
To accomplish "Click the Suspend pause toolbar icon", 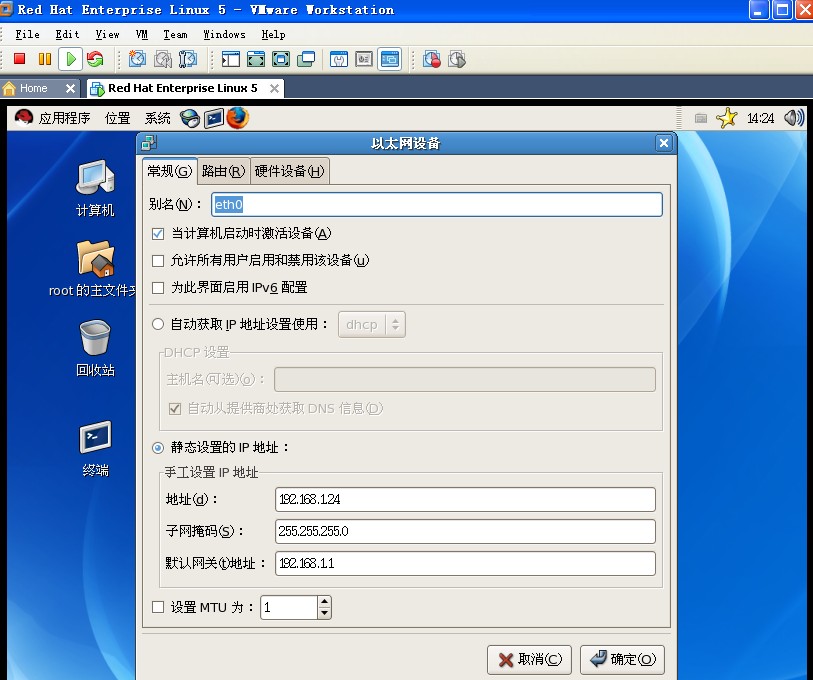I will [x=45, y=59].
